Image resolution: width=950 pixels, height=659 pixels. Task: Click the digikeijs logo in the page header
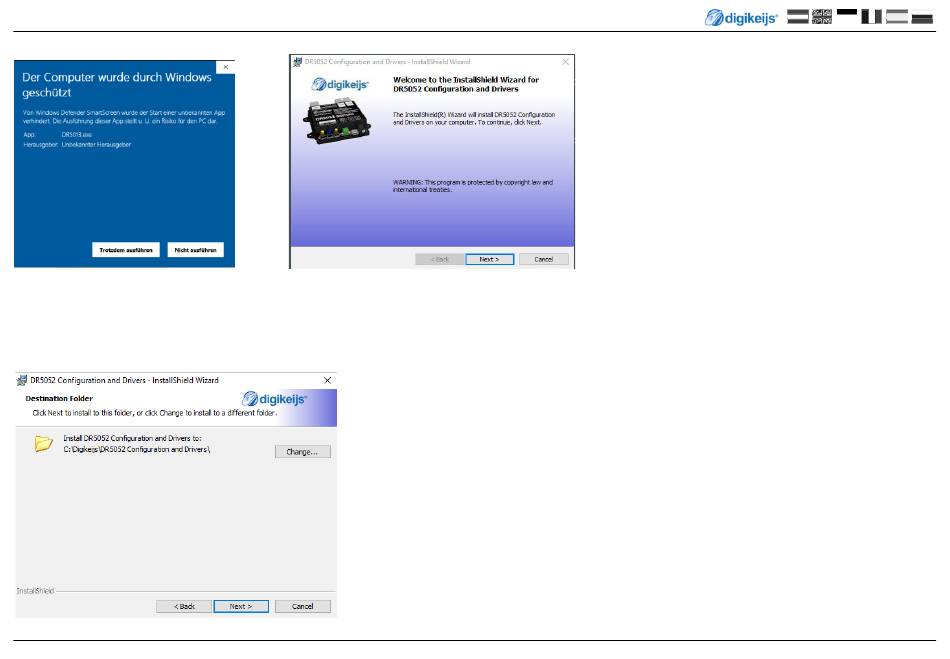tap(741, 17)
